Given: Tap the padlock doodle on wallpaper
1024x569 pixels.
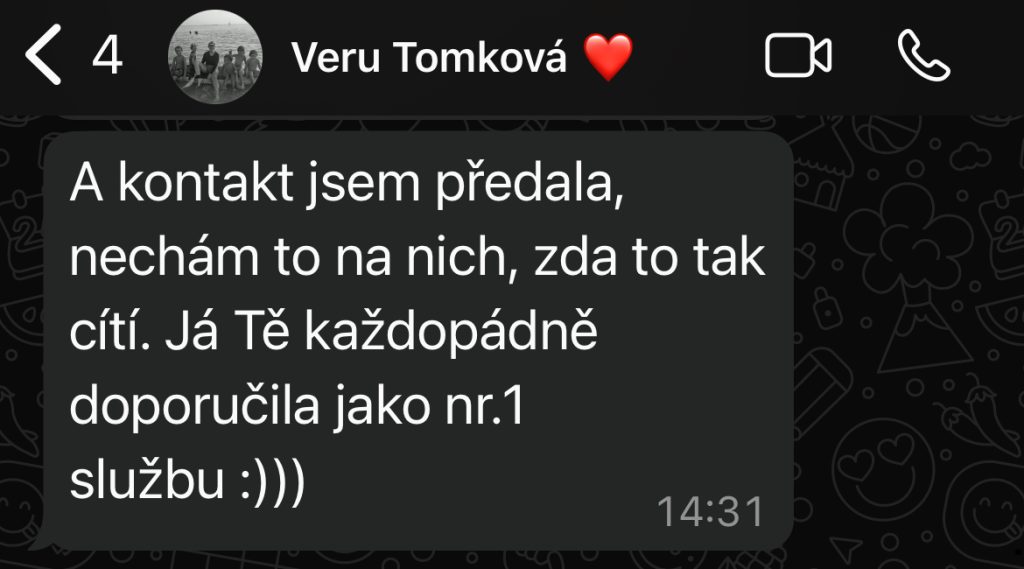Looking at the screenshot, I should pyautogui.click(x=827, y=308).
